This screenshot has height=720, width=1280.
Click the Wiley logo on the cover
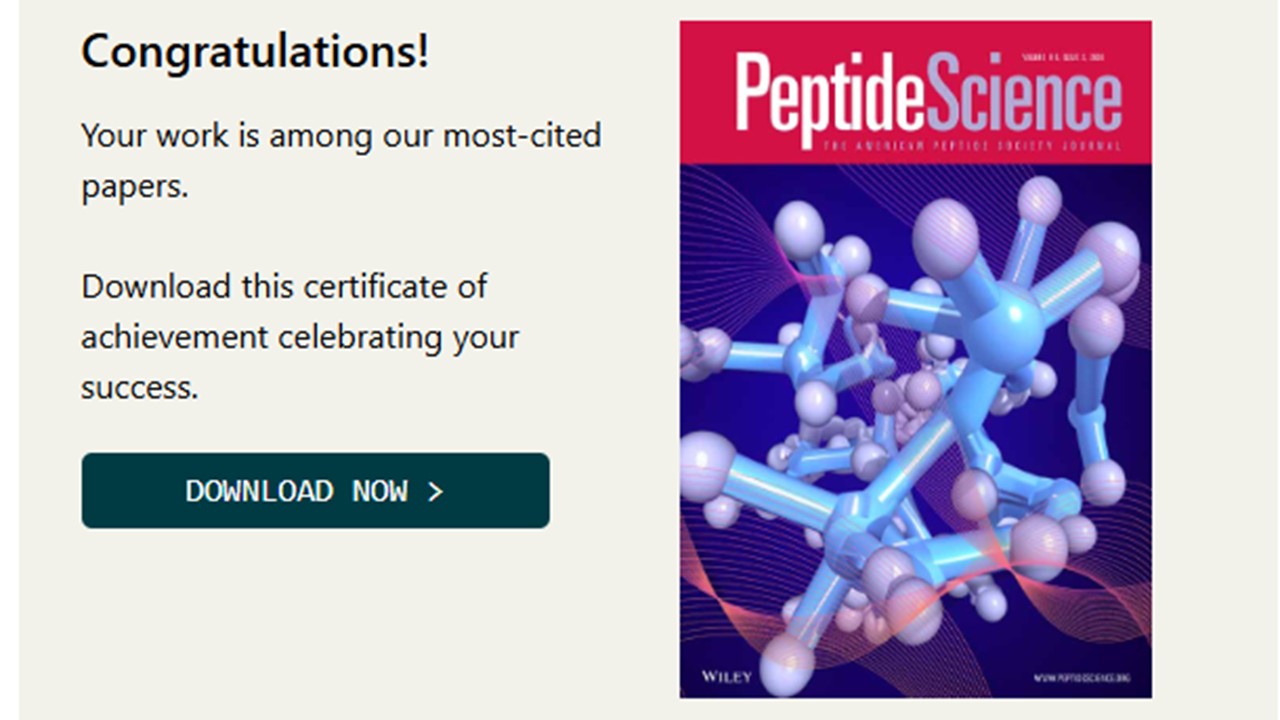(x=725, y=677)
